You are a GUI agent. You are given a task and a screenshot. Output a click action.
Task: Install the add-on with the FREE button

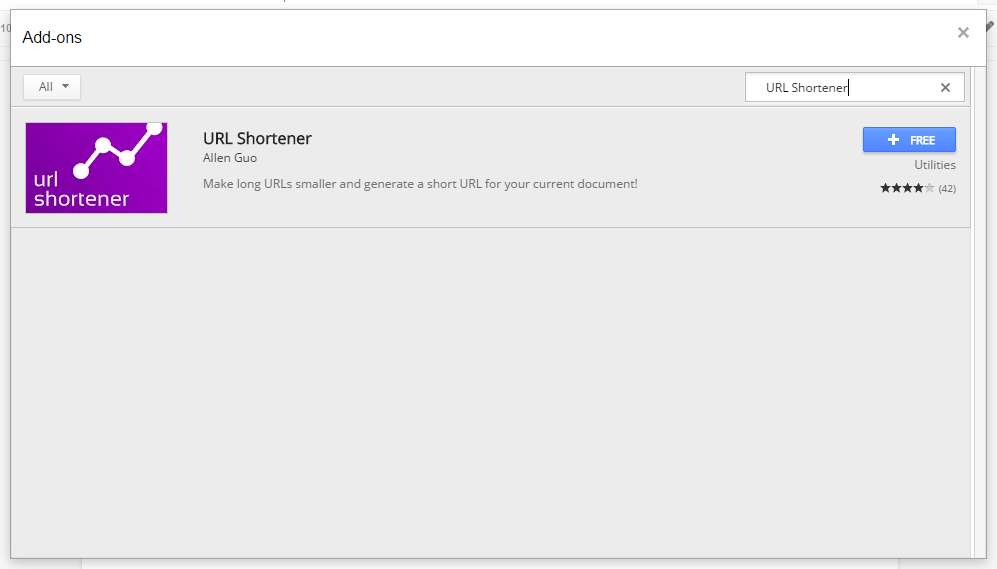tap(909, 140)
